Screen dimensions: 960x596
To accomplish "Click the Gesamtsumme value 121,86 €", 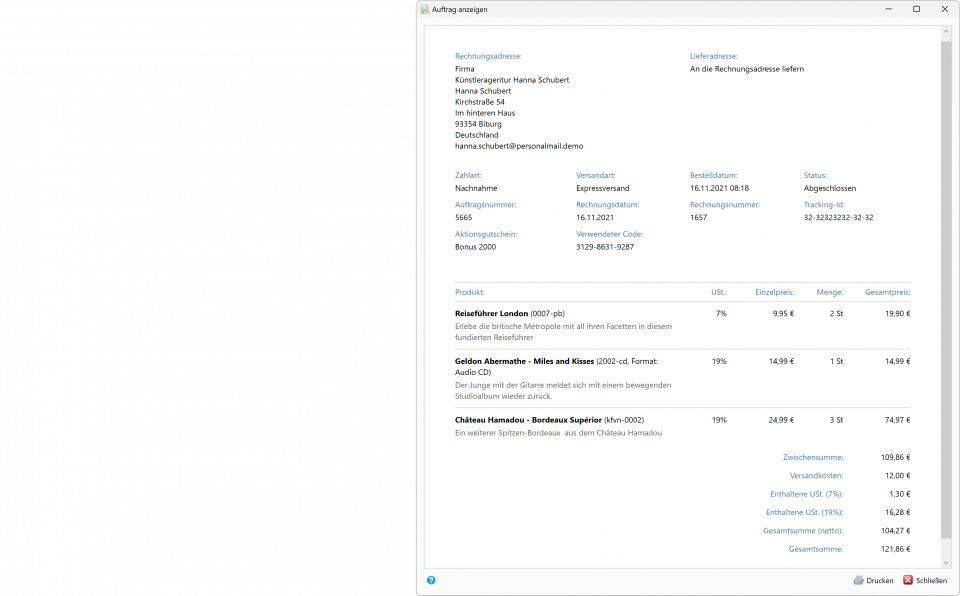I will tap(895, 549).
